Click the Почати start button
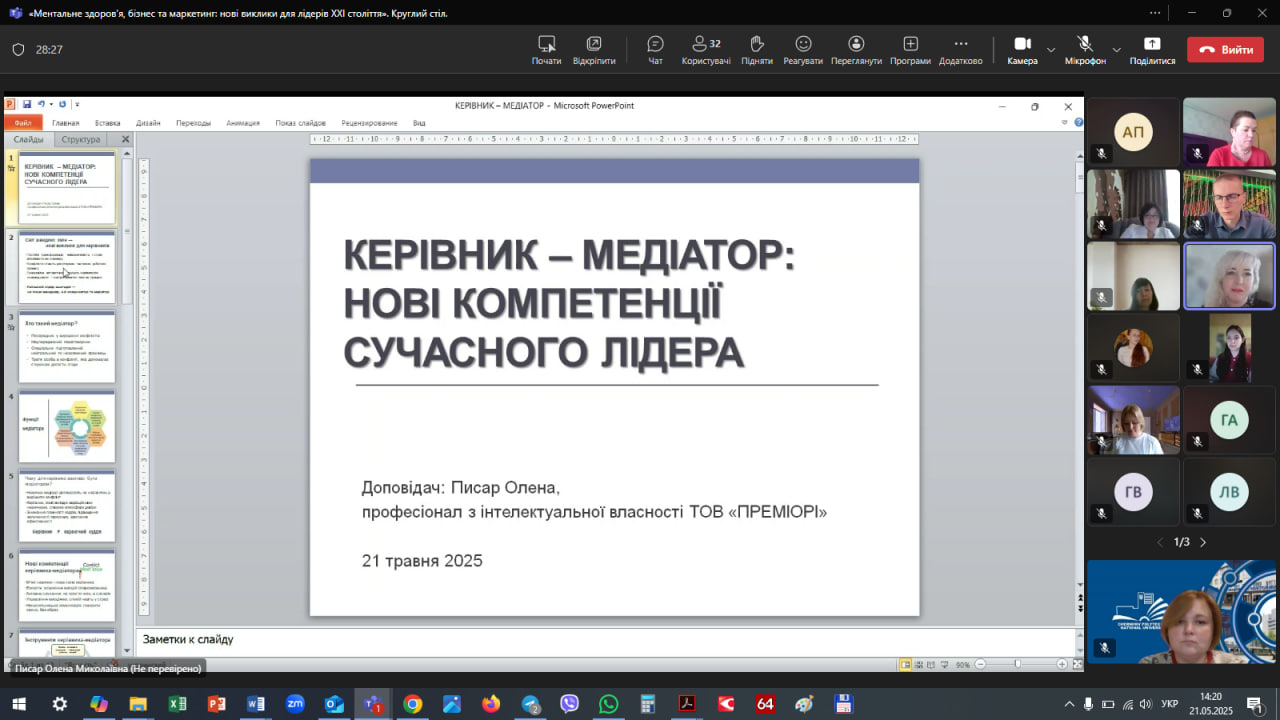 pos(546,45)
